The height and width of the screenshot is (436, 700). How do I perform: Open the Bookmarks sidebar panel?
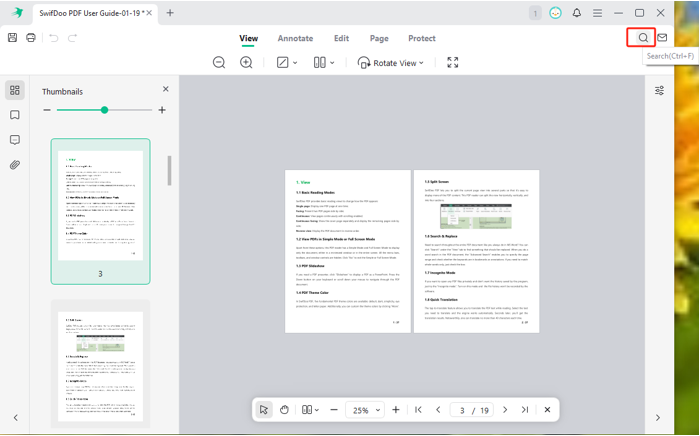15,115
